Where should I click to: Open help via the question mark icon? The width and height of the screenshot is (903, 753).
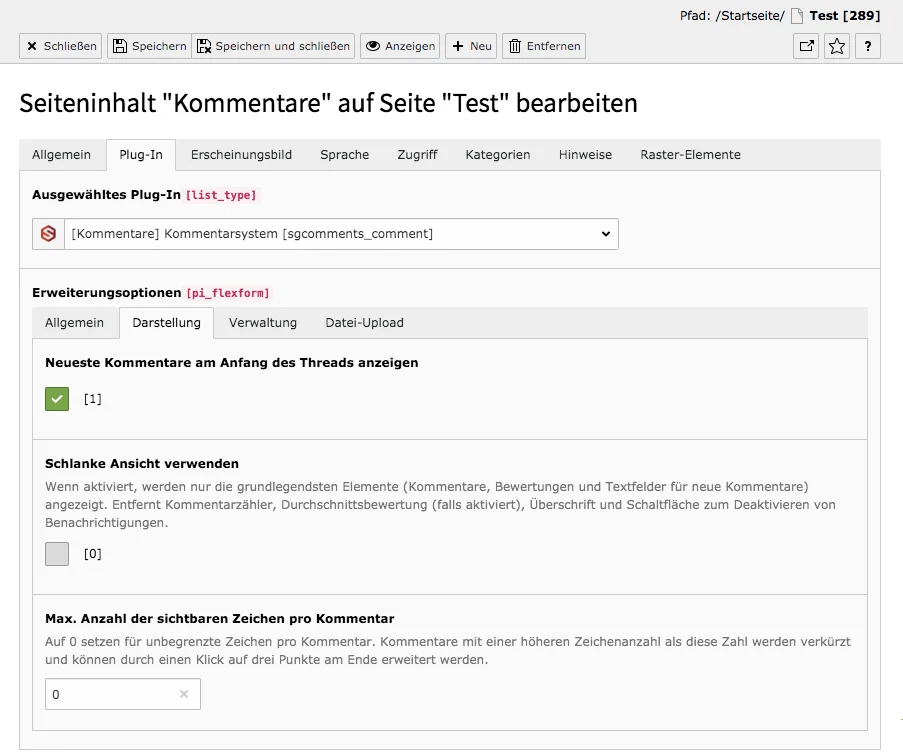point(866,45)
